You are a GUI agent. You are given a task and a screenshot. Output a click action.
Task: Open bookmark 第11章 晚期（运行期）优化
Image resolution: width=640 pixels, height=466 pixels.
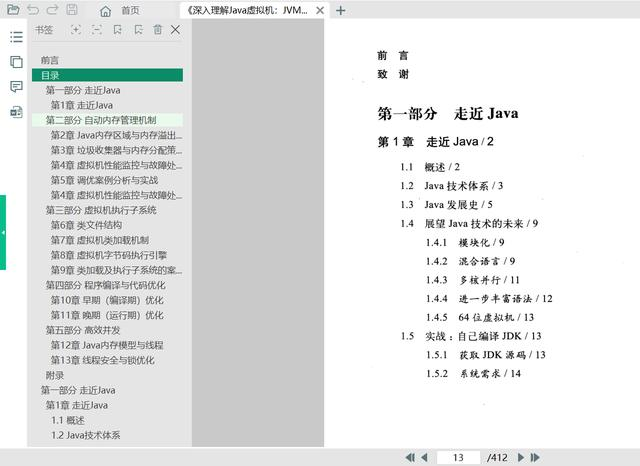point(107,315)
